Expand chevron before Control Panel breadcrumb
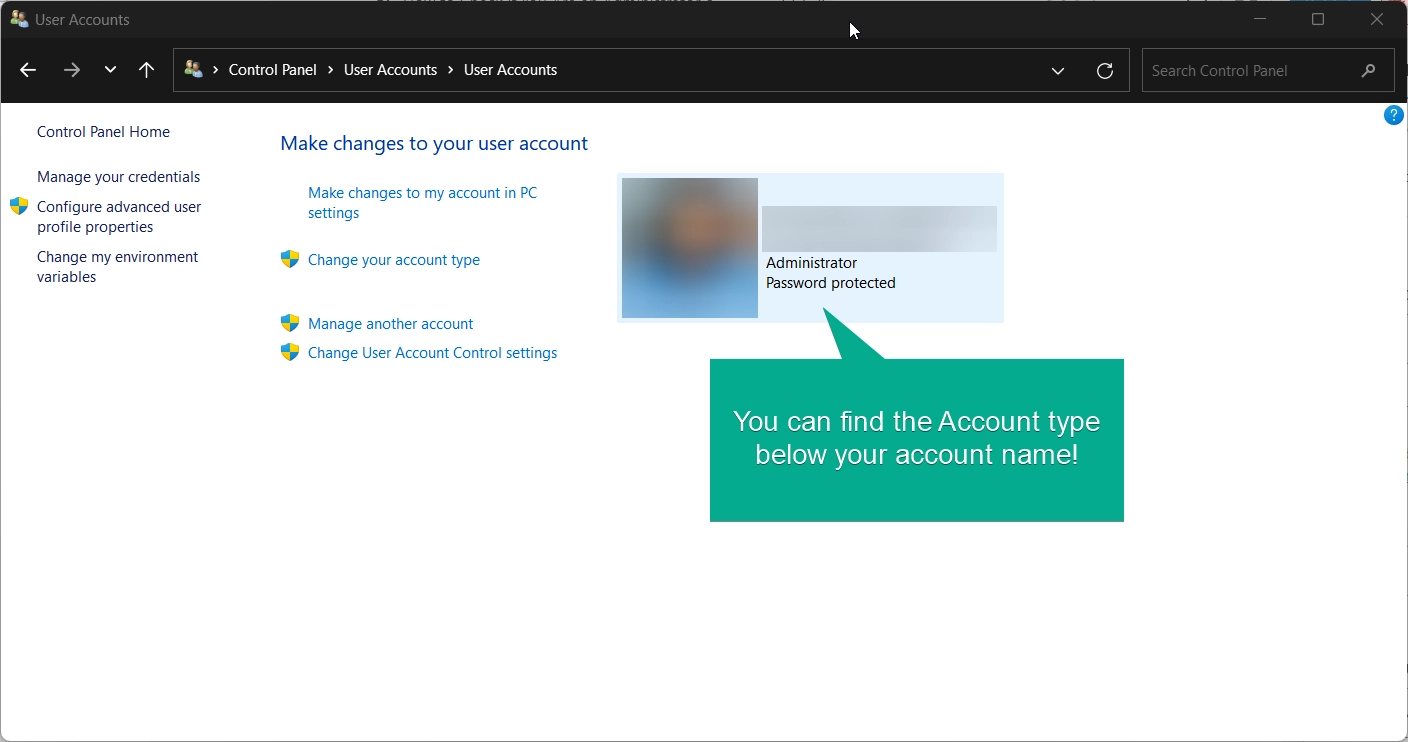Viewport: 1408px width, 742px height. point(216,70)
